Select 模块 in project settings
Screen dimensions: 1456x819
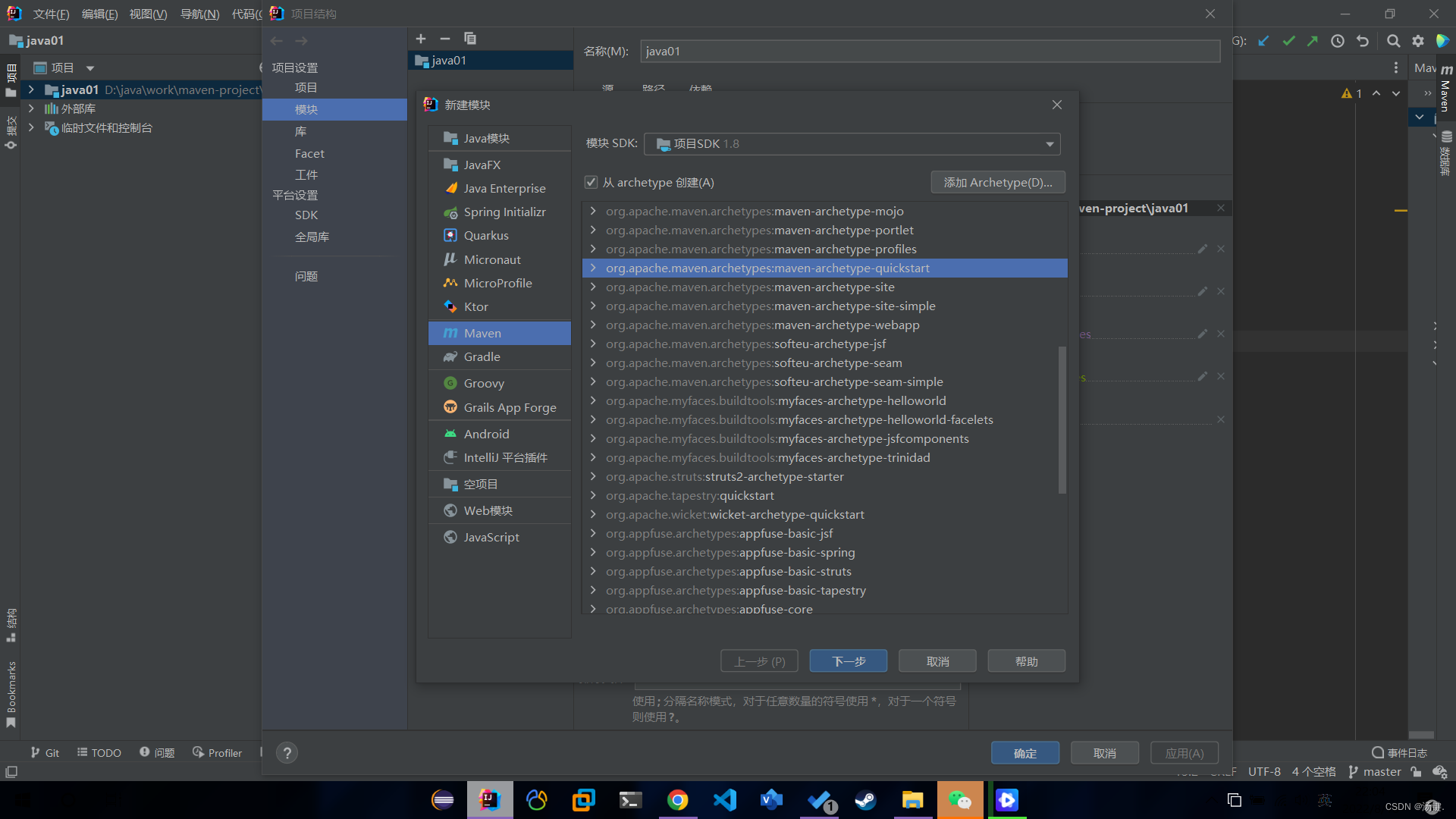click(x=334, y=109)
